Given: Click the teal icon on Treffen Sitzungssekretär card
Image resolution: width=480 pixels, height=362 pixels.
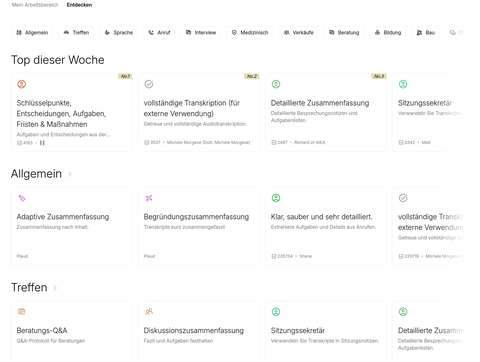Looking at the screenshot, I should [x=276, y=312].
